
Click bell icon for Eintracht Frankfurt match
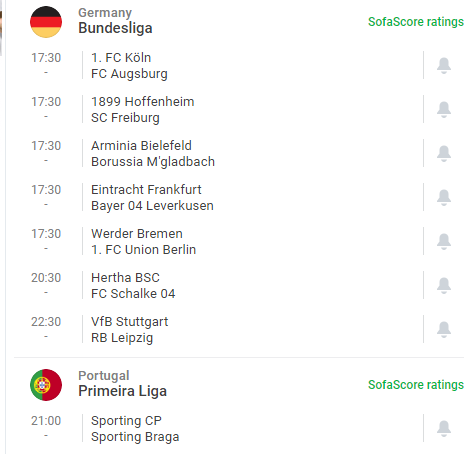click(444, 197)
